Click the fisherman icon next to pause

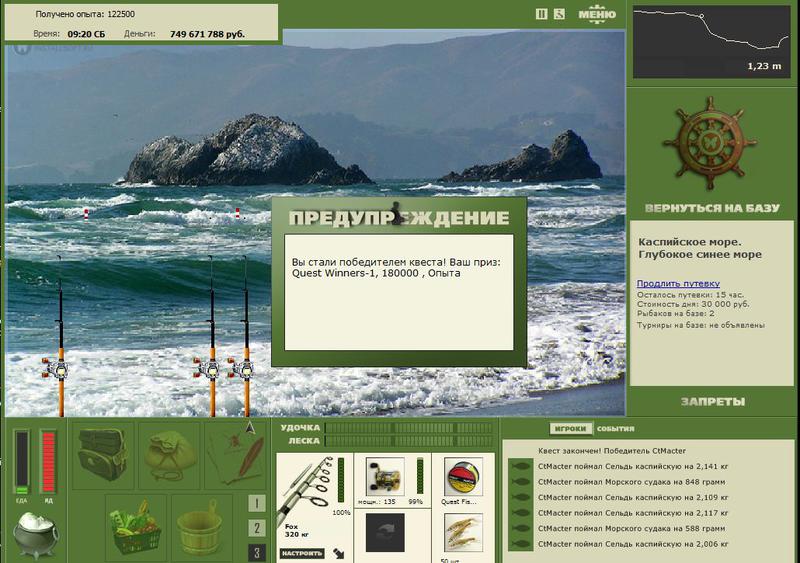[x=559, y=14]
